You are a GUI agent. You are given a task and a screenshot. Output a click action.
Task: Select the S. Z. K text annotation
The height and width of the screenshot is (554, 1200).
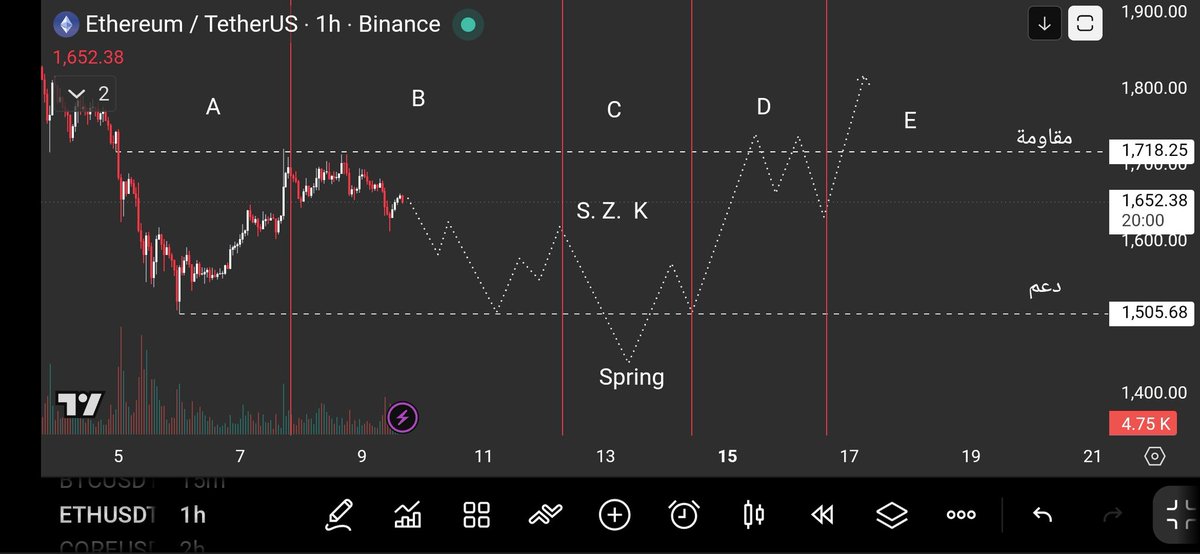tap(612, 211)
